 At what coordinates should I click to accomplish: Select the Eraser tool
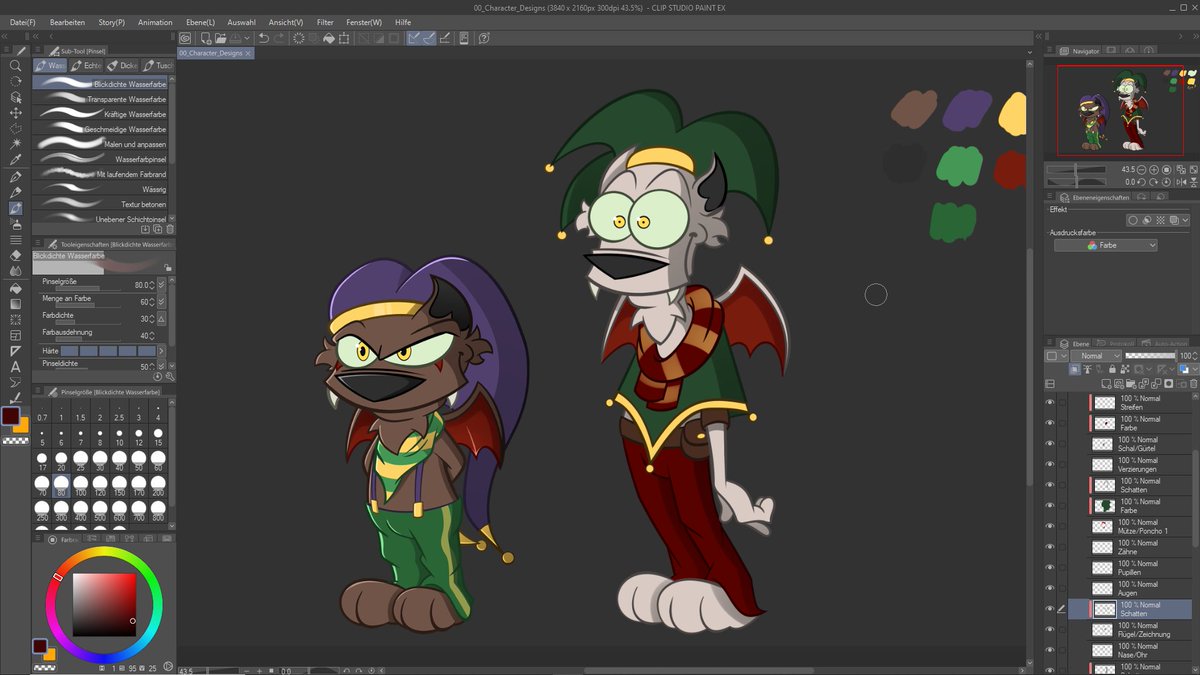coord(16,256)
